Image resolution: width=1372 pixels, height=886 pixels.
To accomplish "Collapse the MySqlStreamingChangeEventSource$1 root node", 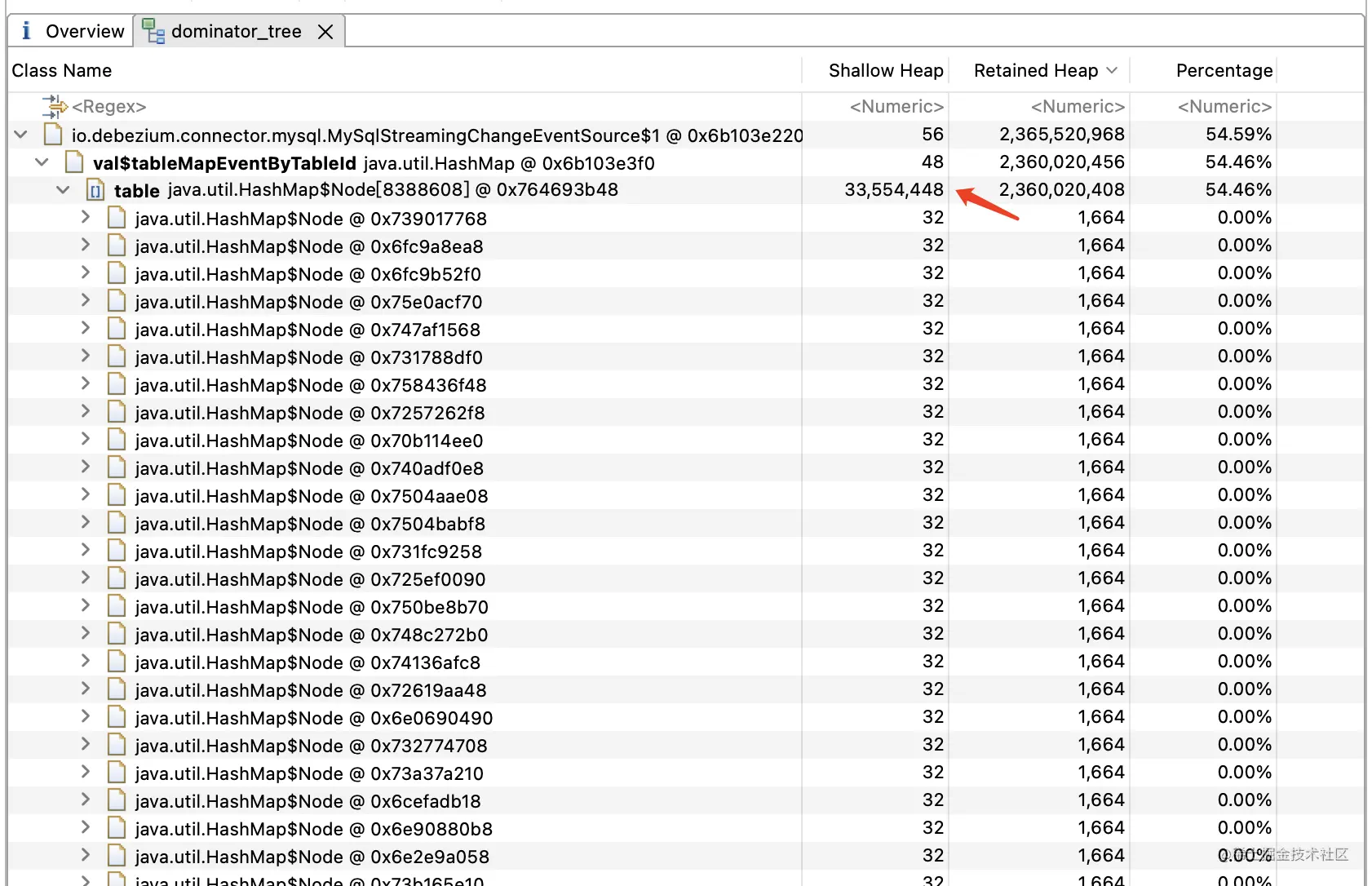I will click(x=20, y=135).
